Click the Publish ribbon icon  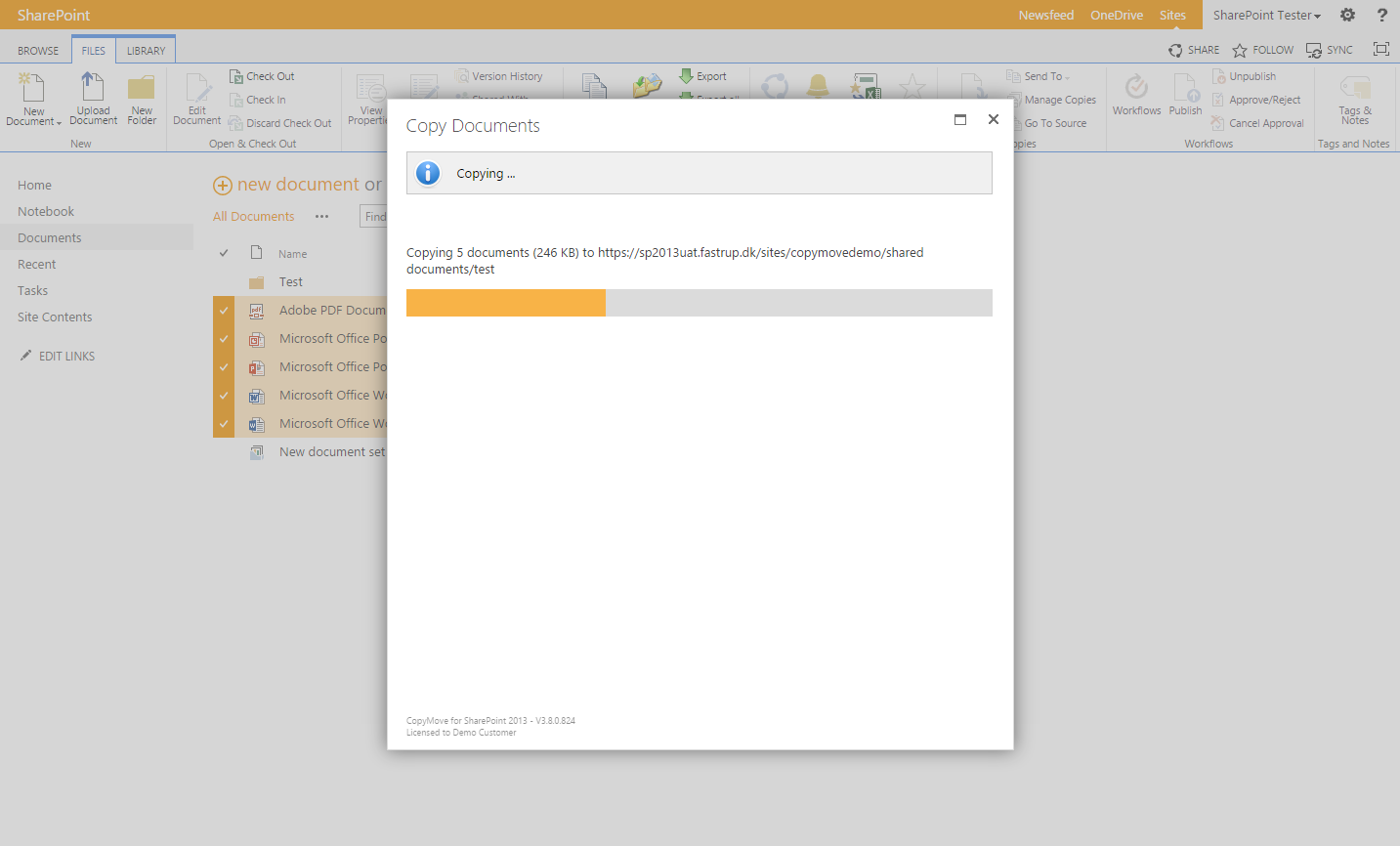pyautogui.click(x=1186, y=95)
